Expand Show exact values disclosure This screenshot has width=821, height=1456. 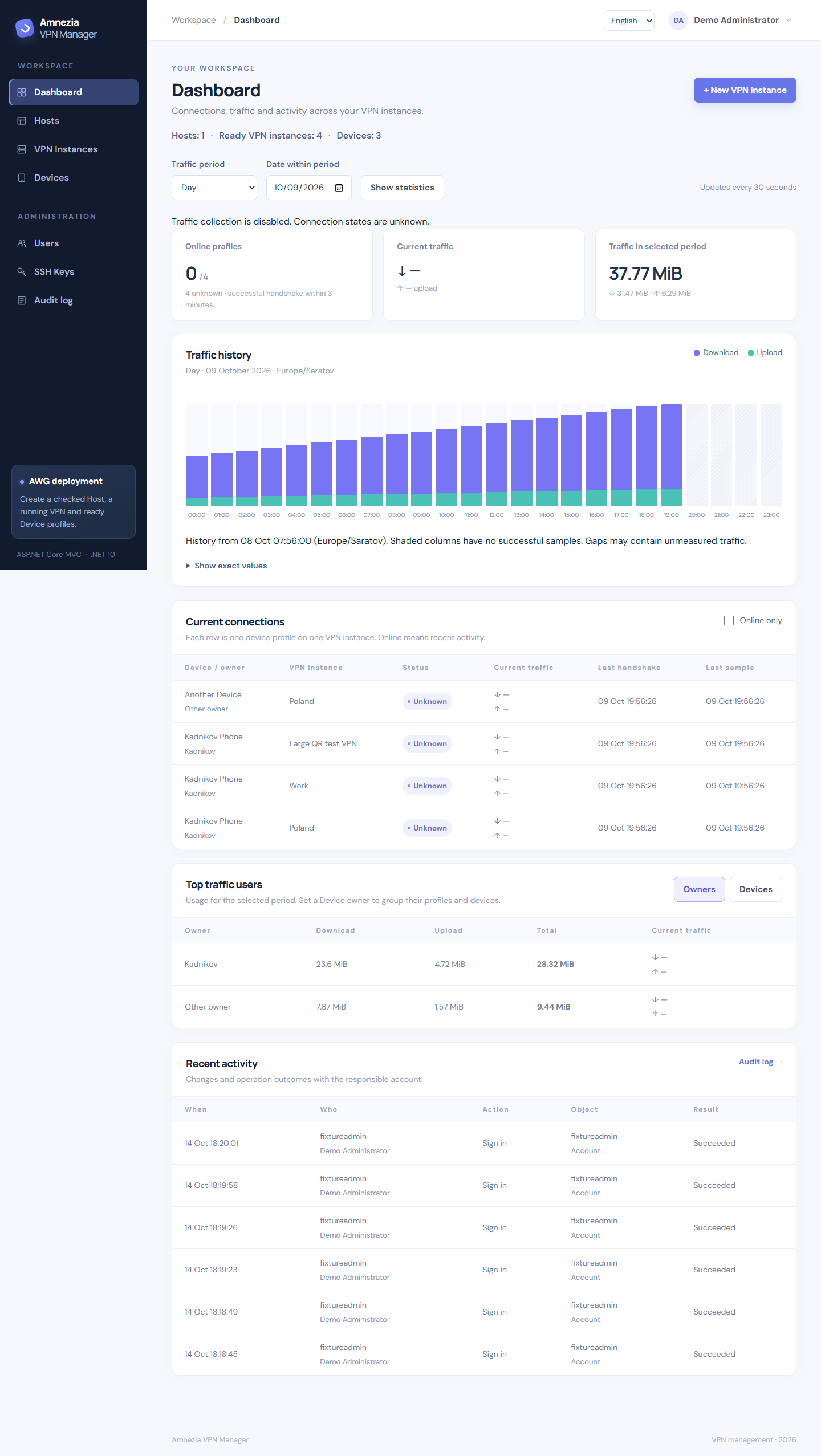click(x=226, y=566)
